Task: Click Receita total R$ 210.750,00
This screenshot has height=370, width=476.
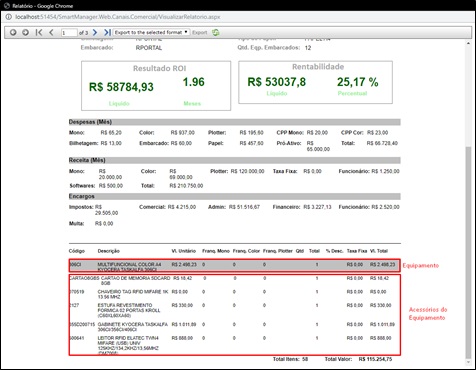Action: coord(186,186)
